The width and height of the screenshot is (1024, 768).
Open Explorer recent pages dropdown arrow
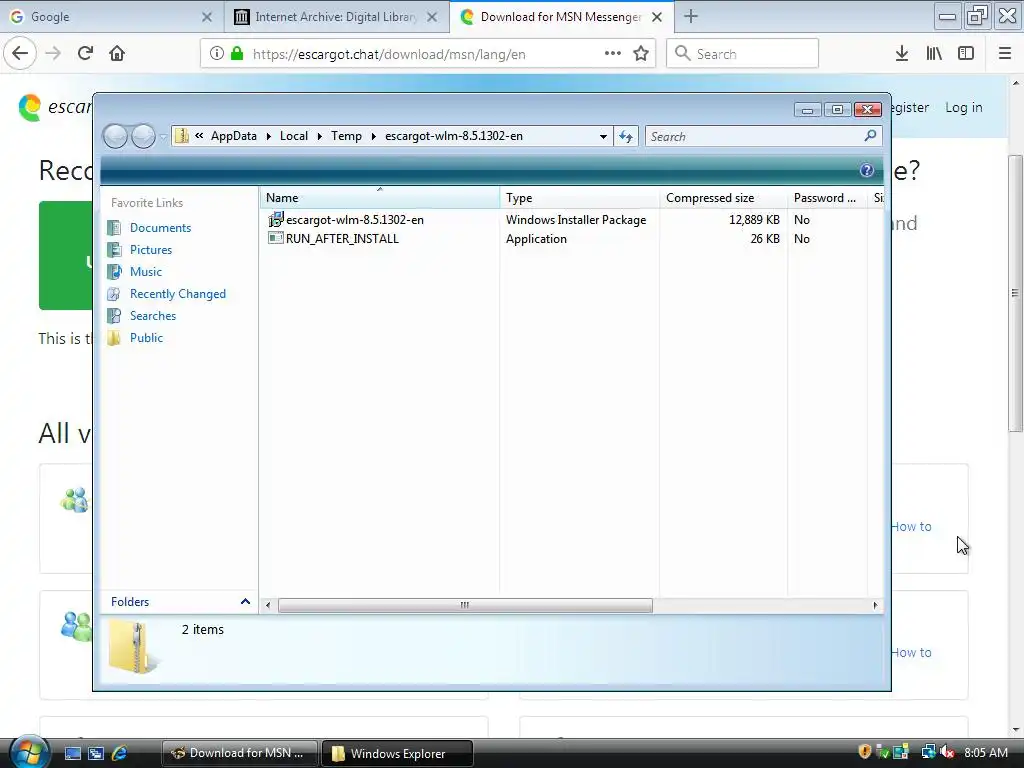coord(163,137)
